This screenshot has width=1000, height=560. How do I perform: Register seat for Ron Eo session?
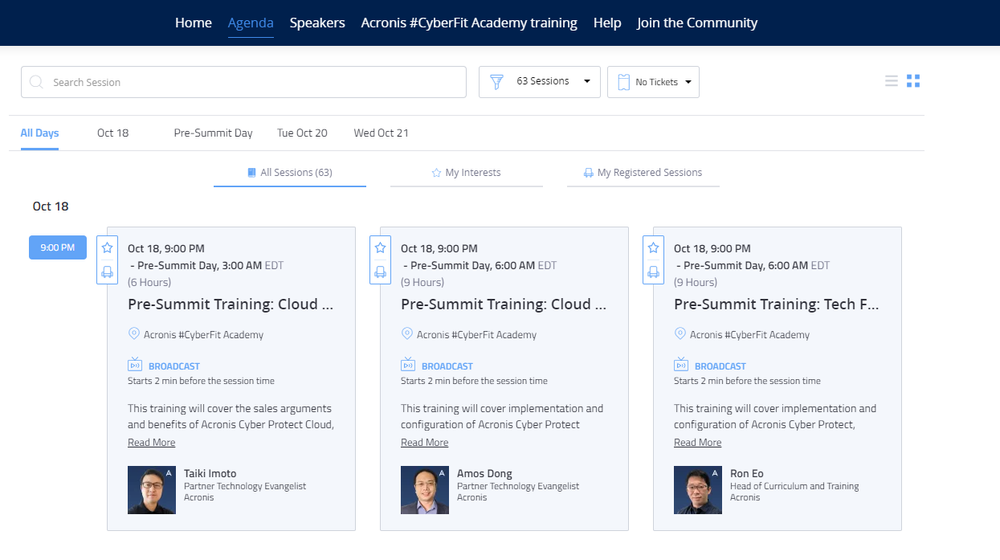[x=653, y=272]
